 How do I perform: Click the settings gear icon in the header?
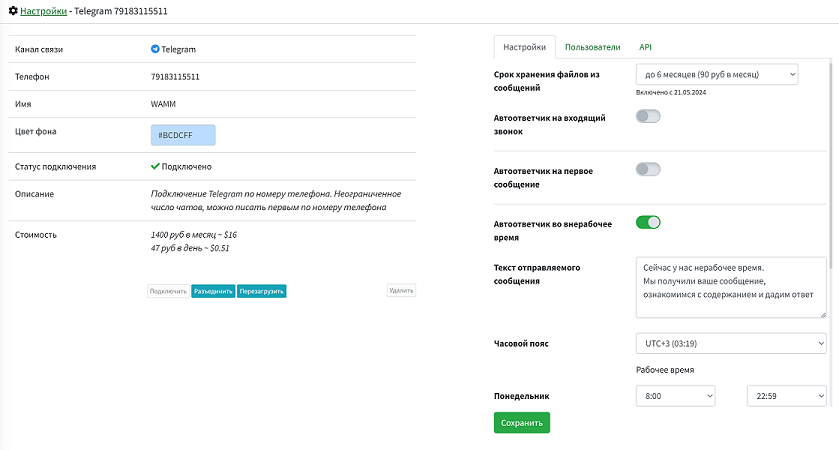coord(13,11)
